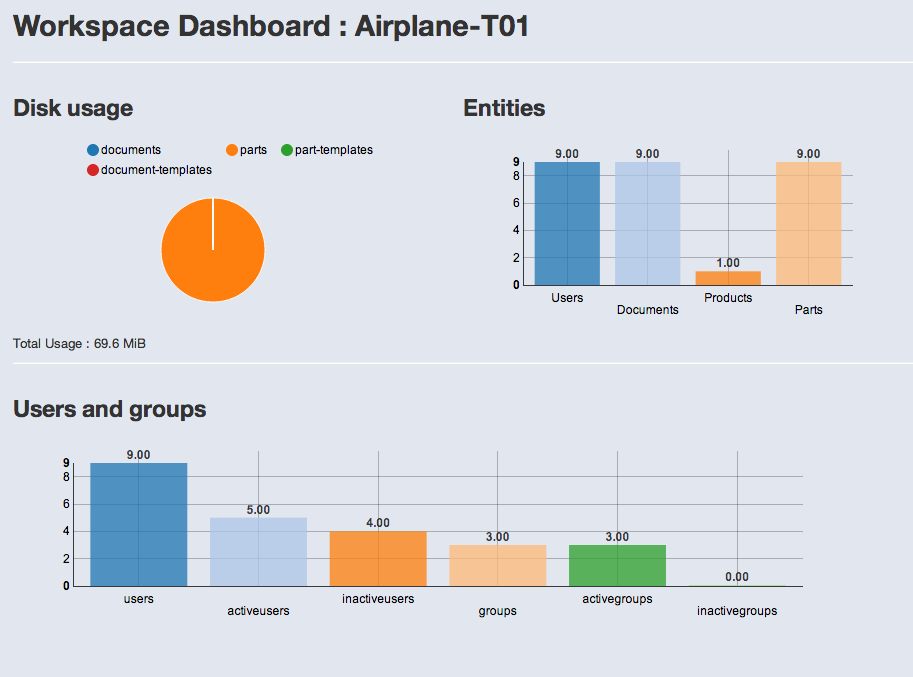Click the orange inactiveusers bar
Screen dimensions: 913x677
[x=378, y=558]
